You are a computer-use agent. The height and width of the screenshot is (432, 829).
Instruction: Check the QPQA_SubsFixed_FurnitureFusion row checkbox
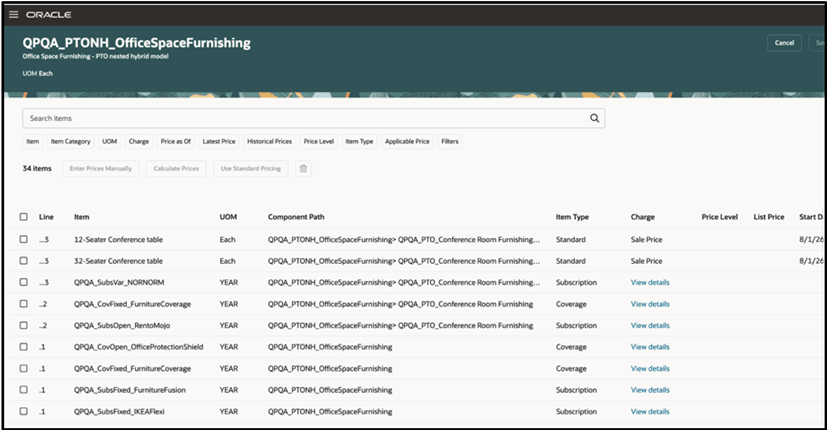pyautogui.click(x=24, y=390)
